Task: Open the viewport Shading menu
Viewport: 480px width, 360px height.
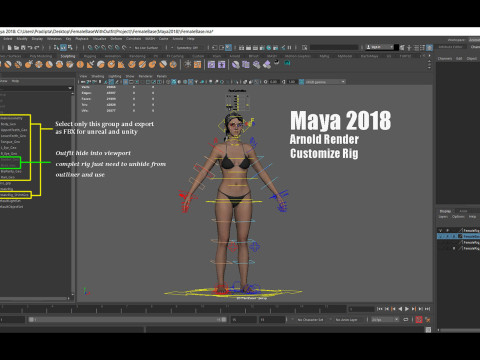Action: [x=98, y=76]
